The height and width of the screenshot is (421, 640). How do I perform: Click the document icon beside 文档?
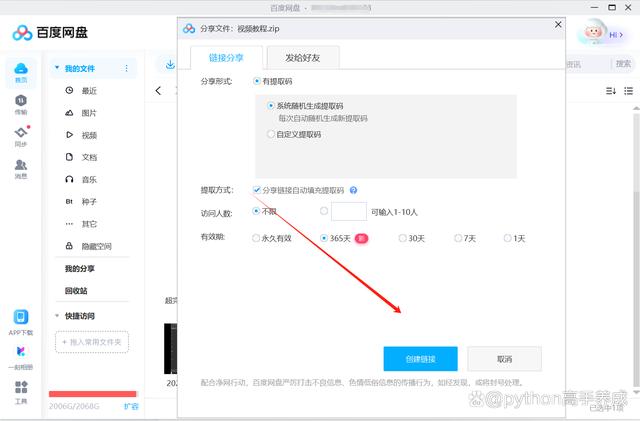[69, 157]
